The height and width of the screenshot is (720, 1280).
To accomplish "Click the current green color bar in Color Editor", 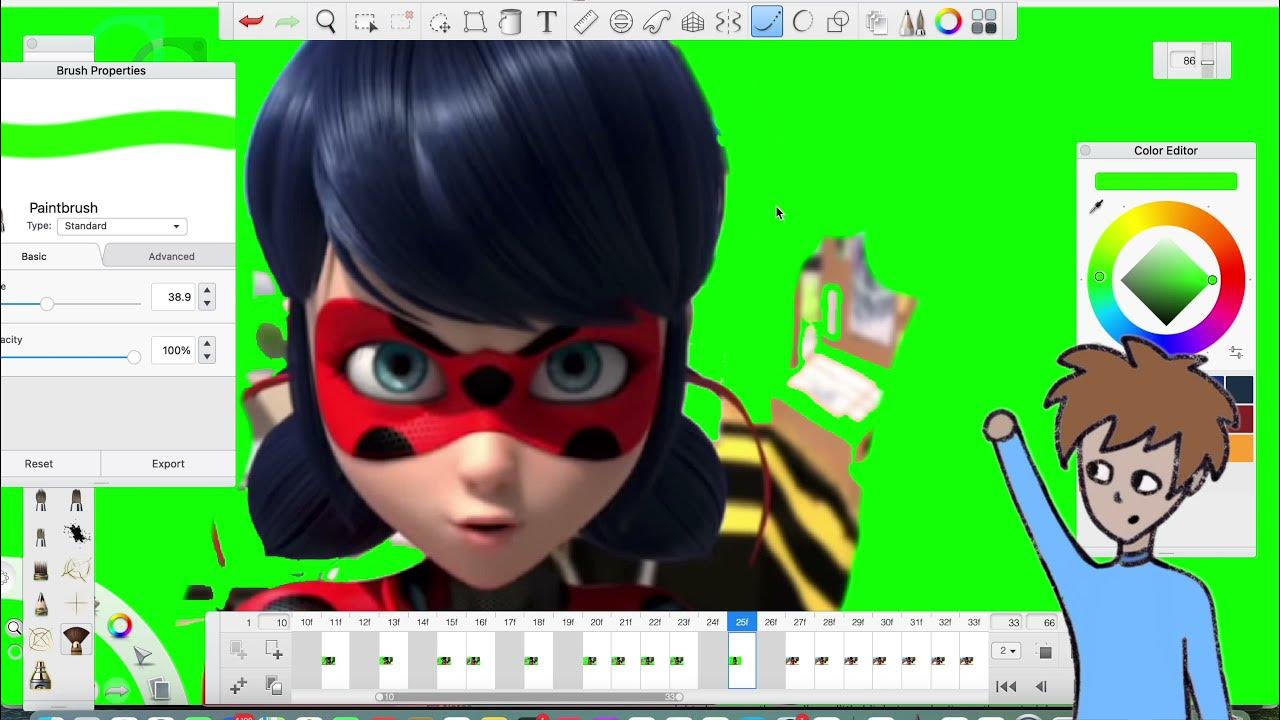I will [1166, 181].
